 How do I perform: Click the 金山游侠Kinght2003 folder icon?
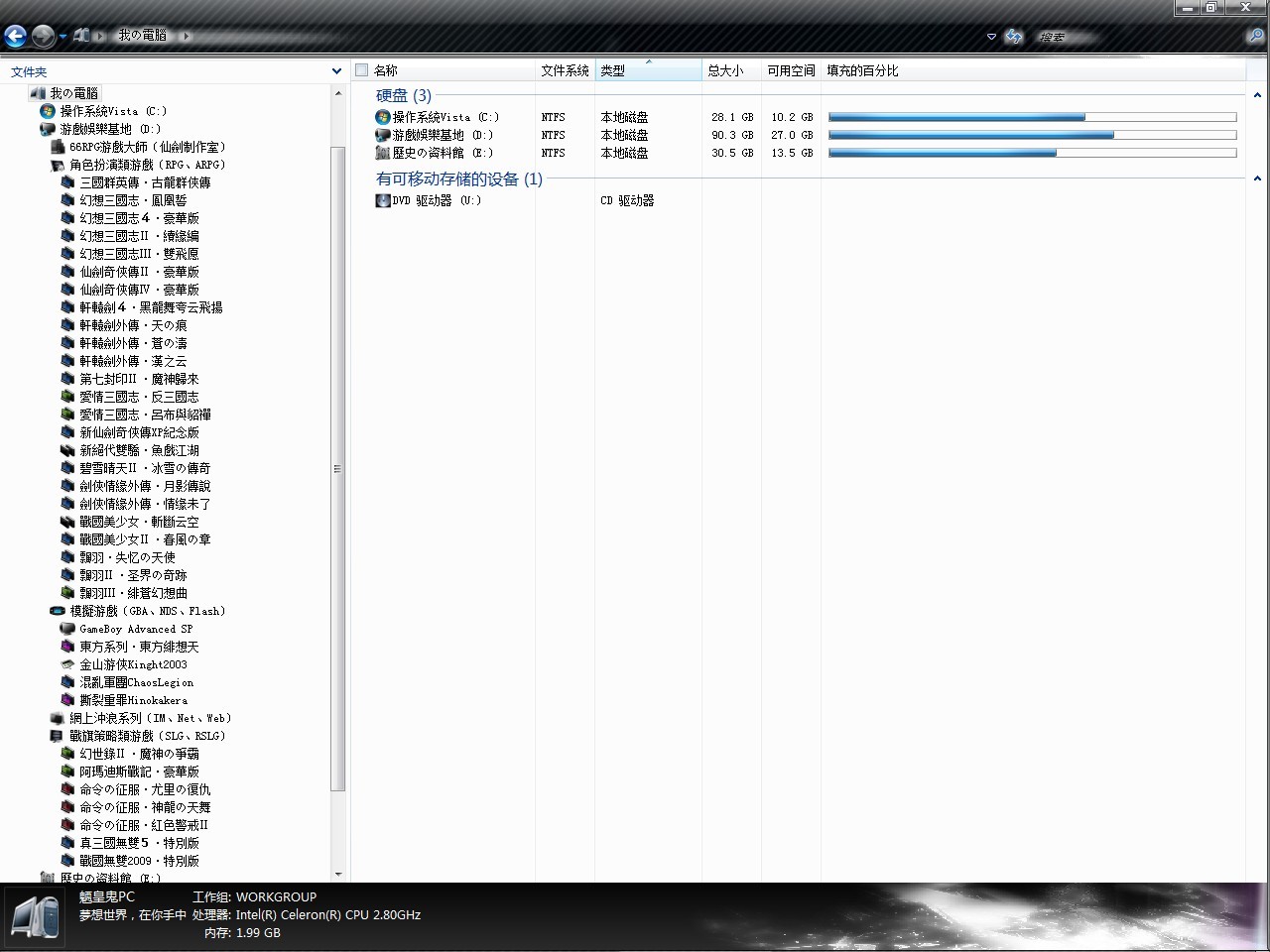67,664
